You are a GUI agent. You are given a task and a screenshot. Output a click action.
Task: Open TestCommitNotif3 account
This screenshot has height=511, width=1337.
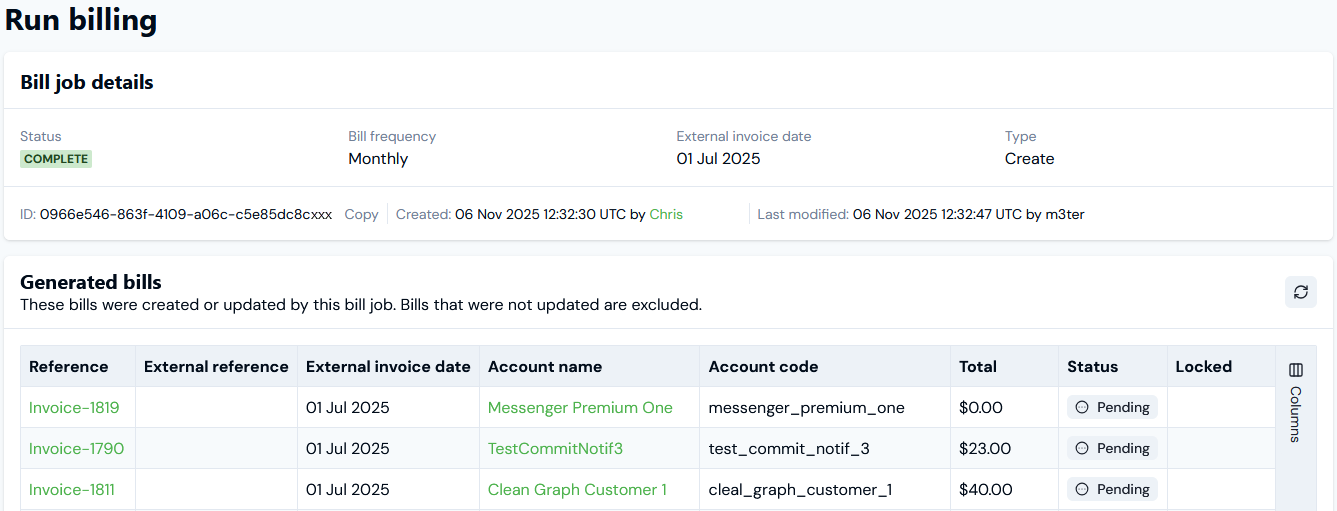point(555,448)
